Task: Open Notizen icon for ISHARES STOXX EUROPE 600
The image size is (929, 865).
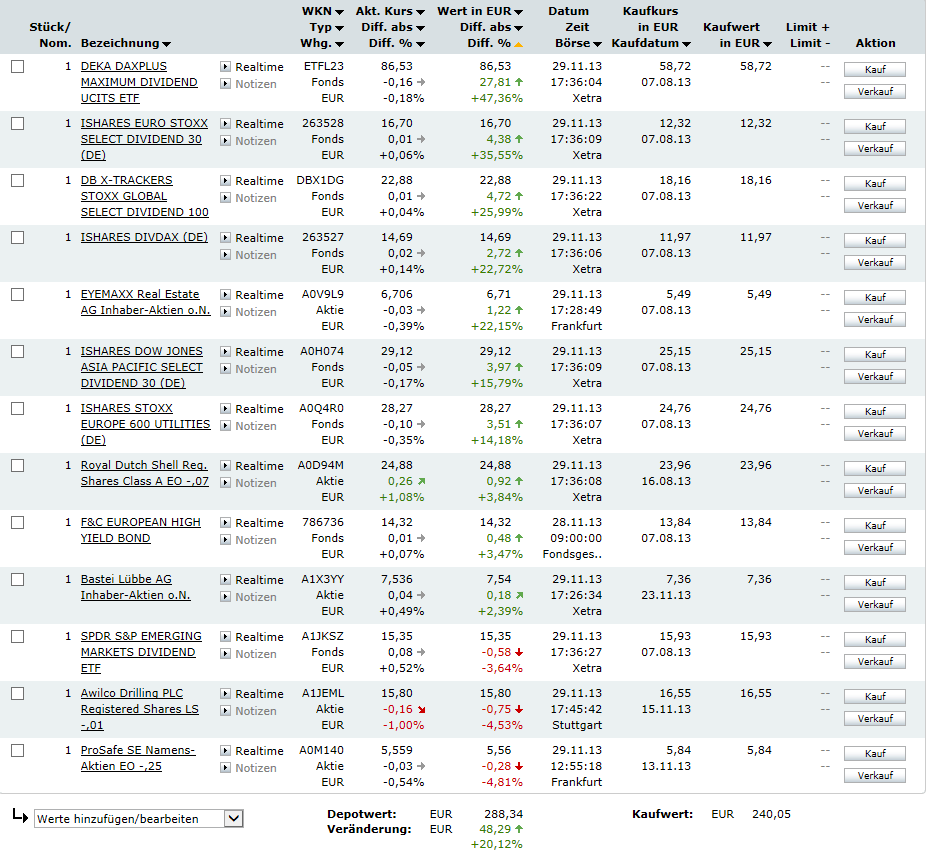Action: (x=225, y=425)
